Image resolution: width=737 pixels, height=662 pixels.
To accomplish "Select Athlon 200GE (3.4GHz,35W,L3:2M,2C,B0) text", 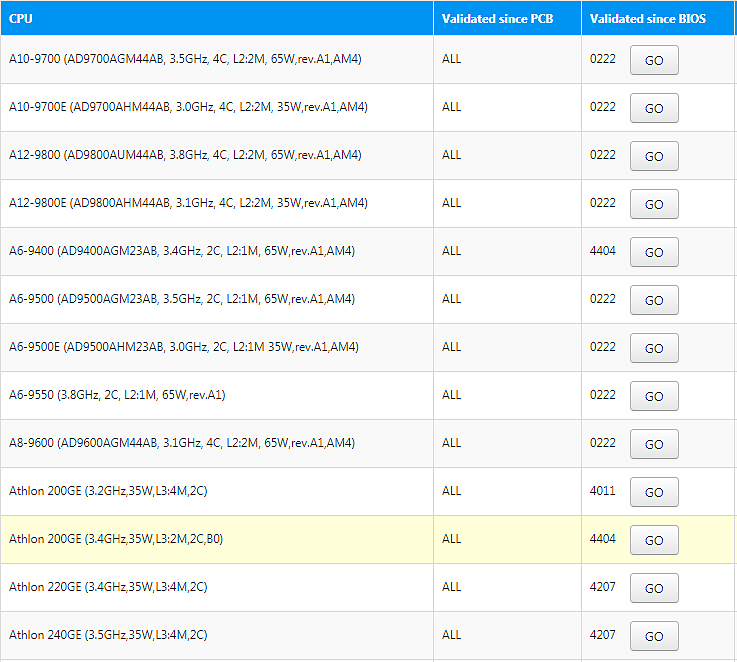I will [x=116, y=538].
